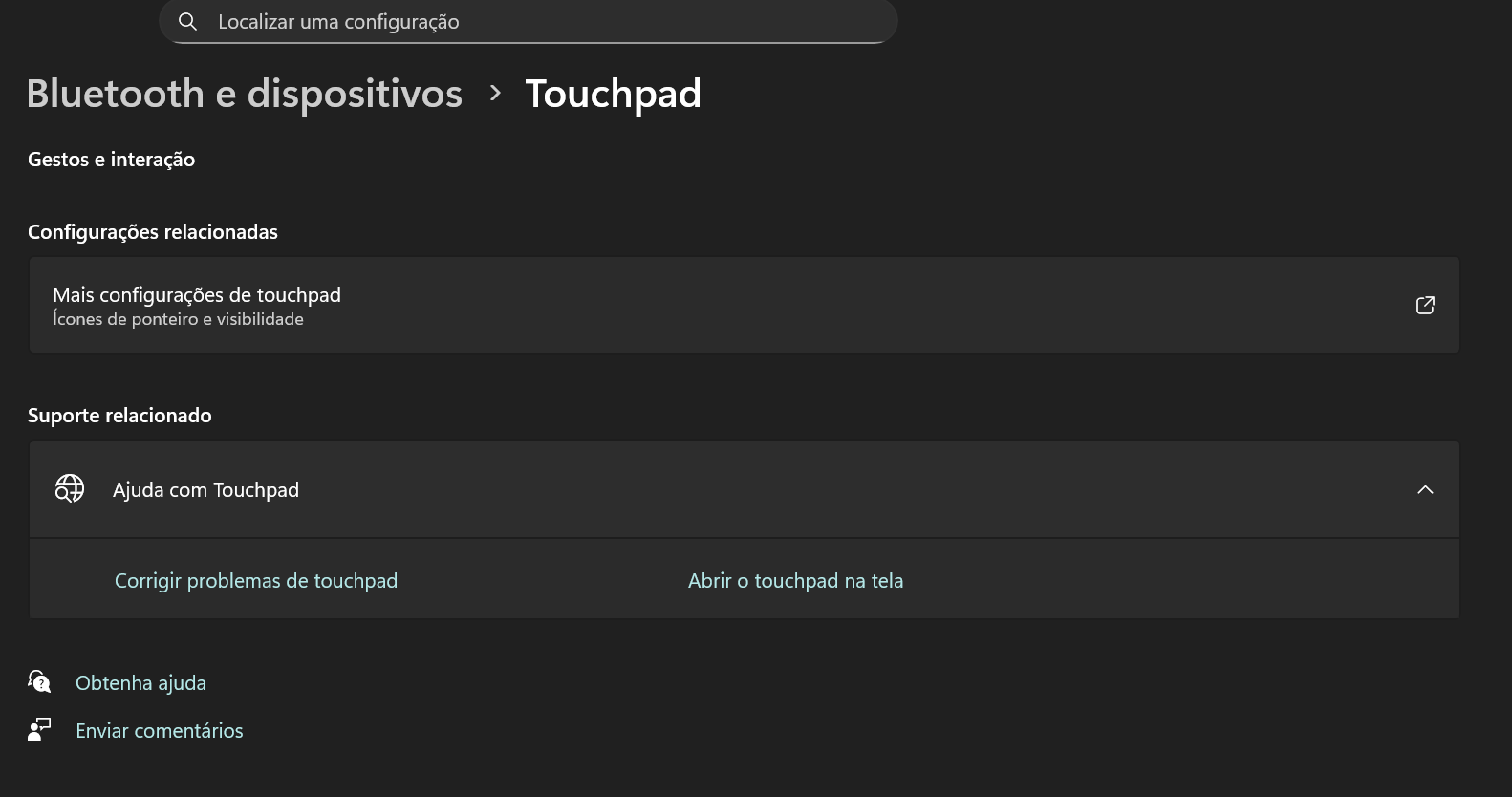Toggle the 'Ajuda com Touchpad' expander row
The width and height of the screenshot is (1512, 797).
(745, 489)
